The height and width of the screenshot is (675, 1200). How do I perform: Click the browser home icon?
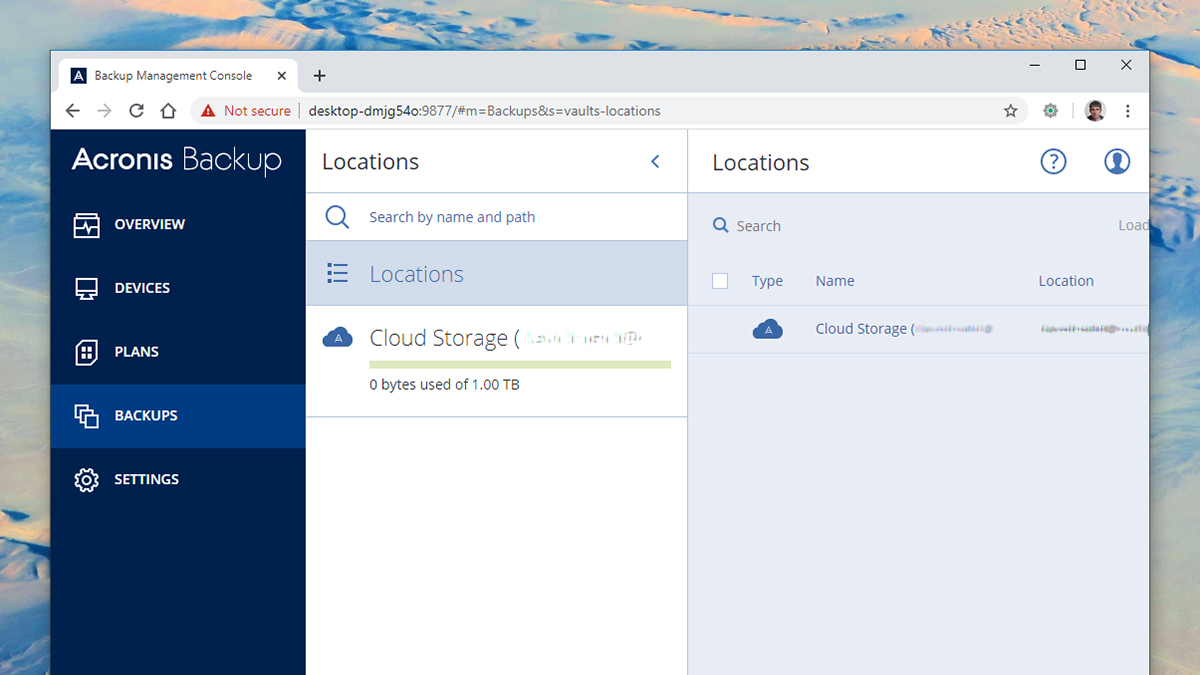169,111
